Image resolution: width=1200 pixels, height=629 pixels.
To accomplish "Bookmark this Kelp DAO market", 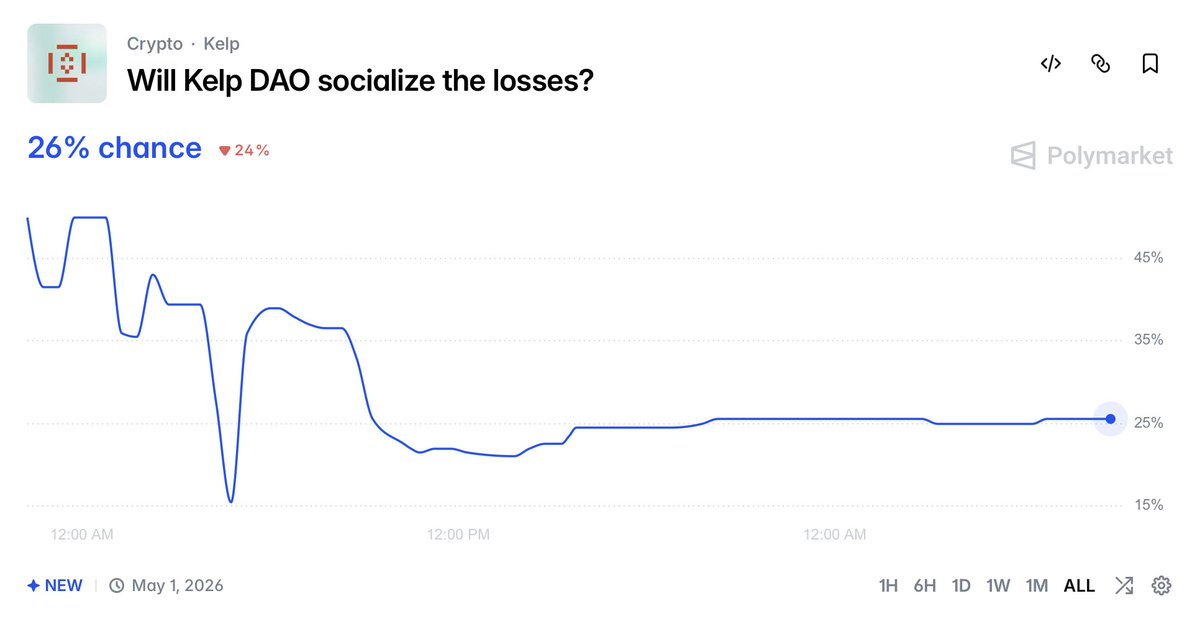I will tap(1150, 64).
